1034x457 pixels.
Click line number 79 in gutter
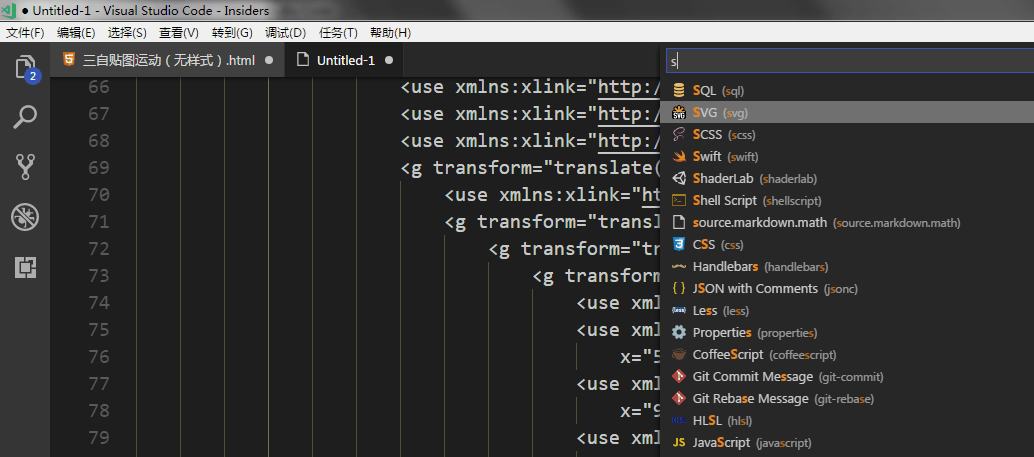[98, 437]
